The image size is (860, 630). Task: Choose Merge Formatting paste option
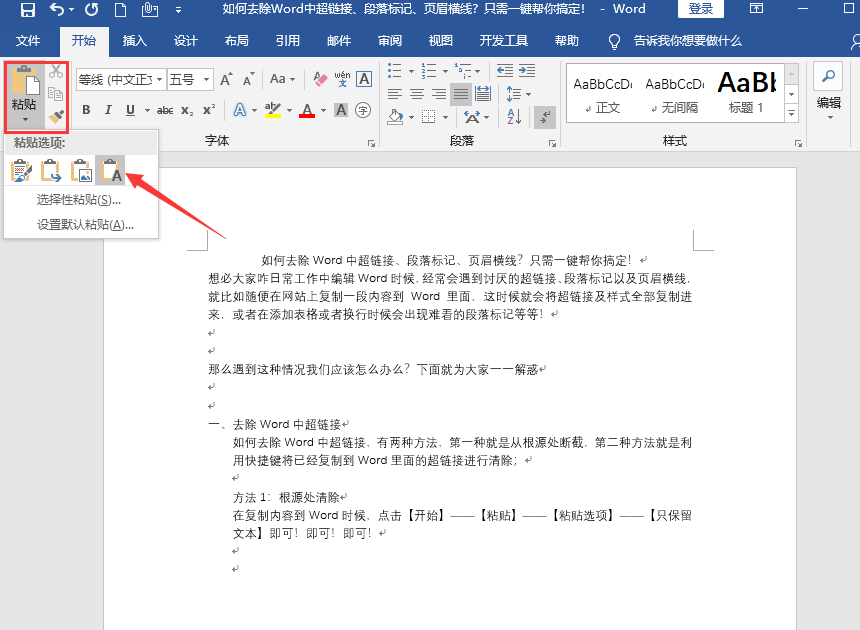point(52,171)
